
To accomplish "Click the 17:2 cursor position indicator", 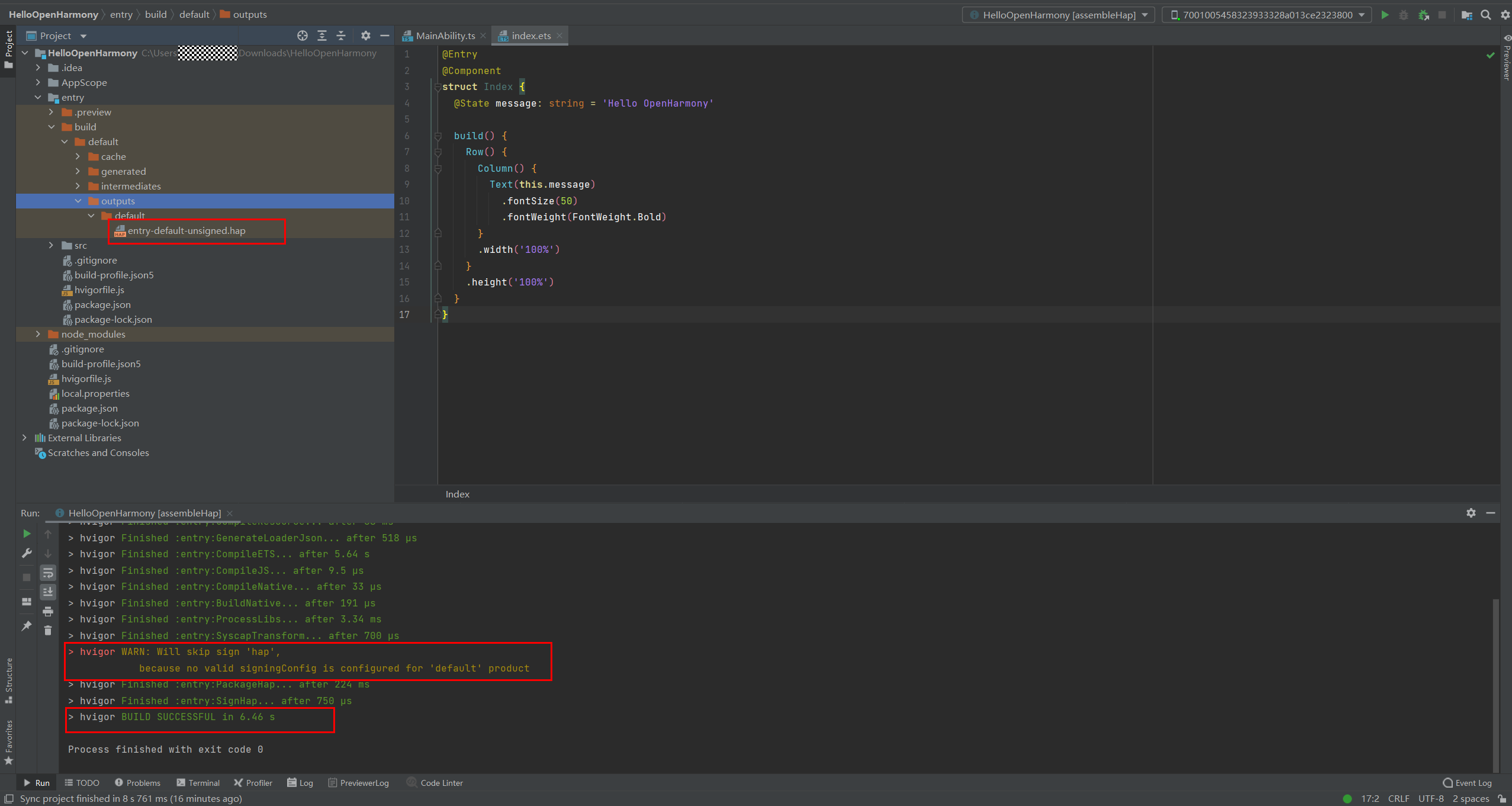I will tap(1370, 798).
